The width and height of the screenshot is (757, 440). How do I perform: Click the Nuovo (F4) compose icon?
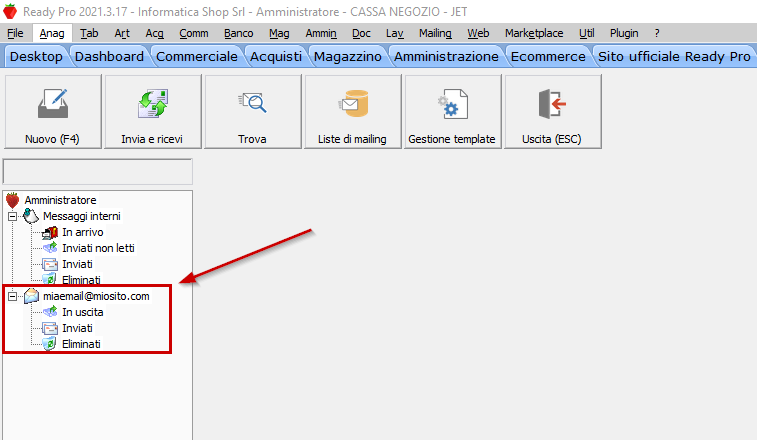(53, 103)
